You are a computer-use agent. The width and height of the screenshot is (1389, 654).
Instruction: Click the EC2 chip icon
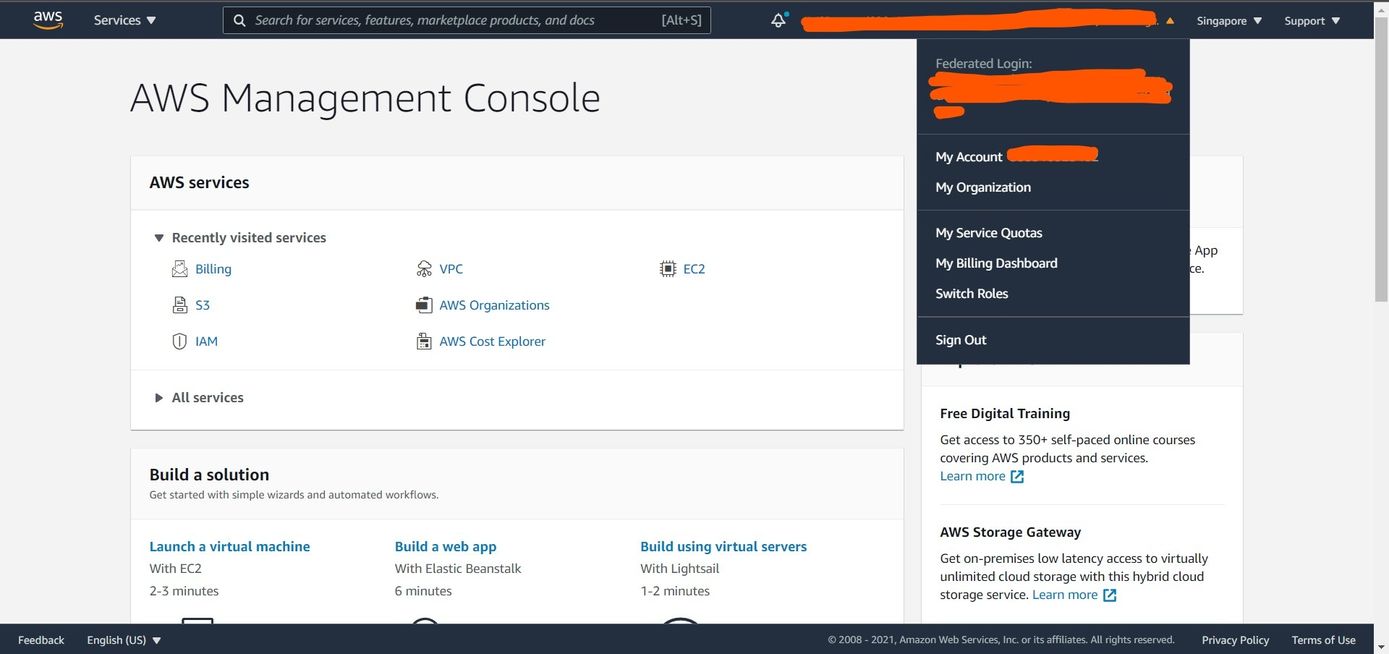tap(668, 269)
